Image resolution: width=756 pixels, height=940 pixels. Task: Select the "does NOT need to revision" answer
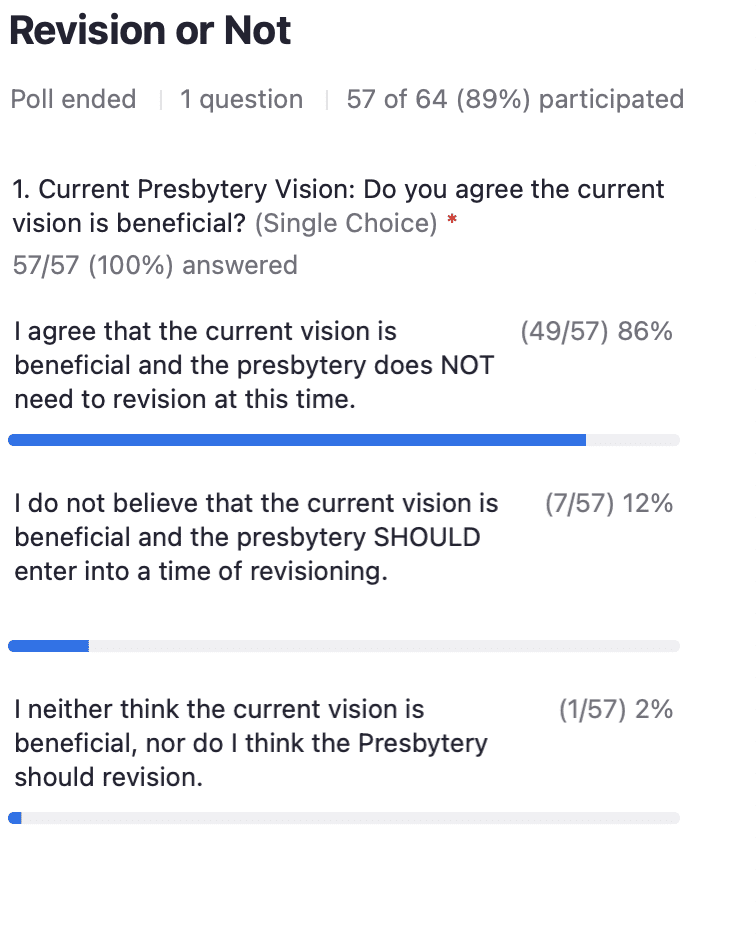click(x=254, y=365)
